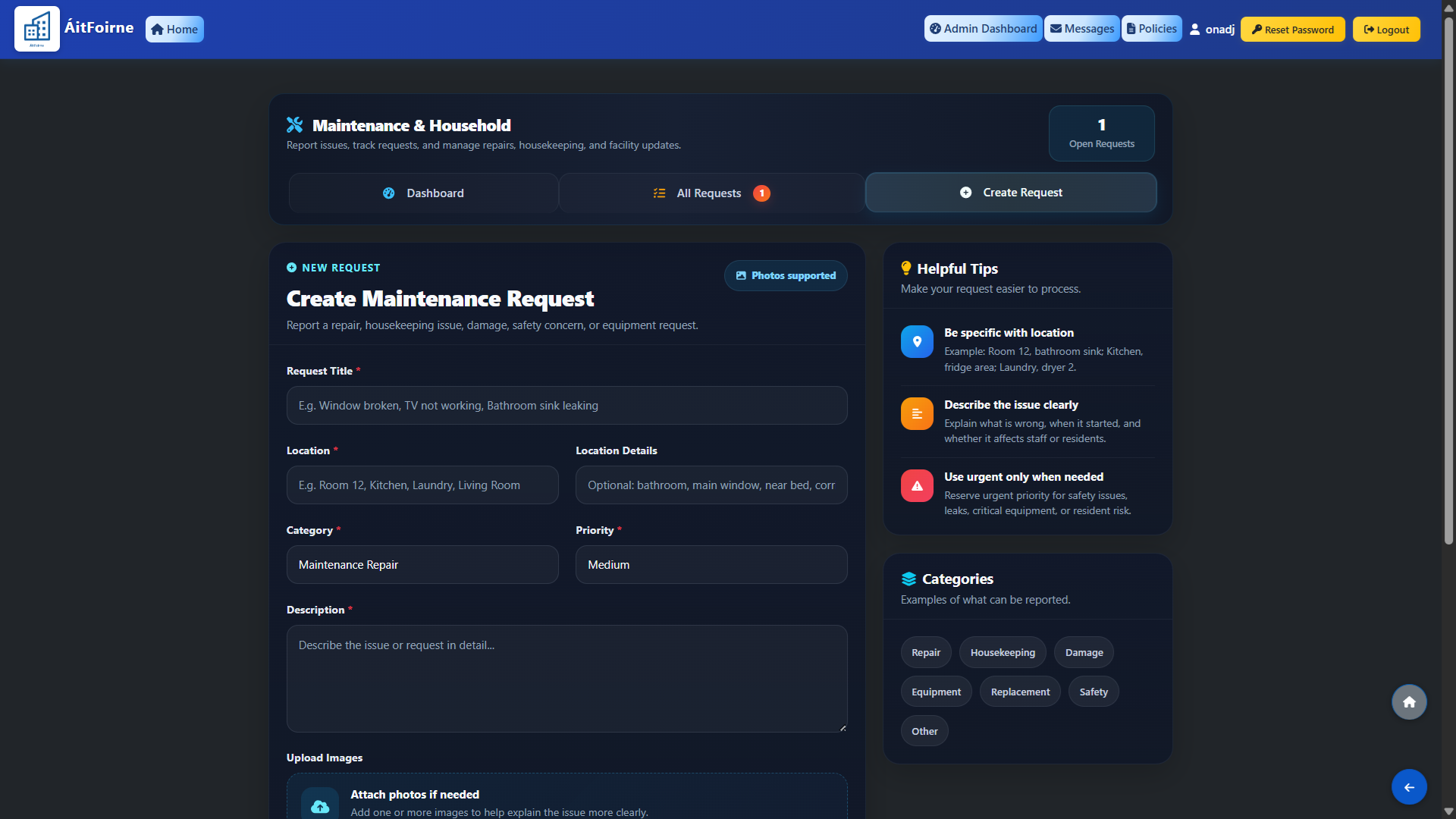The height and width of the screenshot is (819, 1456).
Task: Click the cloud upload icon
Action: point(320,806)
